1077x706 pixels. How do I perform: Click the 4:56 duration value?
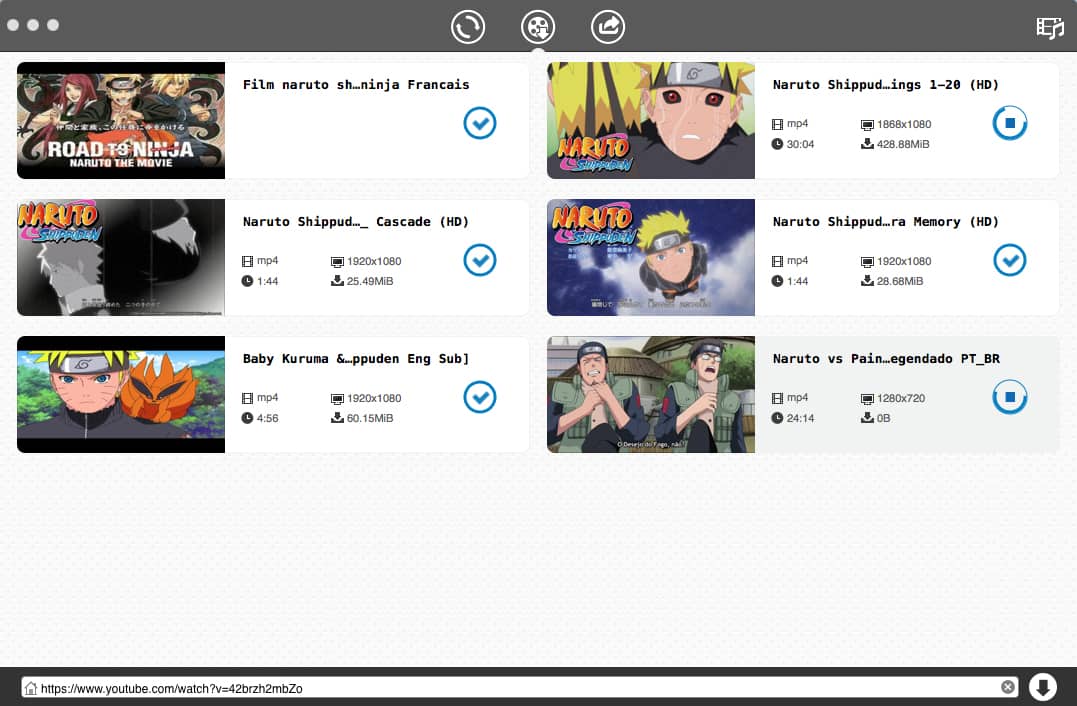(x=267, y=418)
